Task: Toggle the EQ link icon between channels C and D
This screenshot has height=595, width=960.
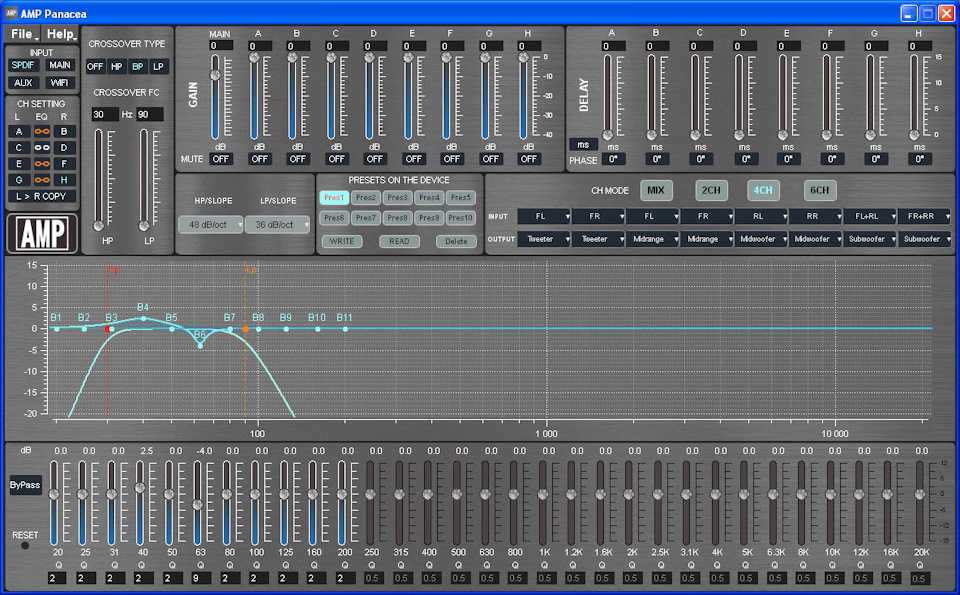Action: point(42,148)
